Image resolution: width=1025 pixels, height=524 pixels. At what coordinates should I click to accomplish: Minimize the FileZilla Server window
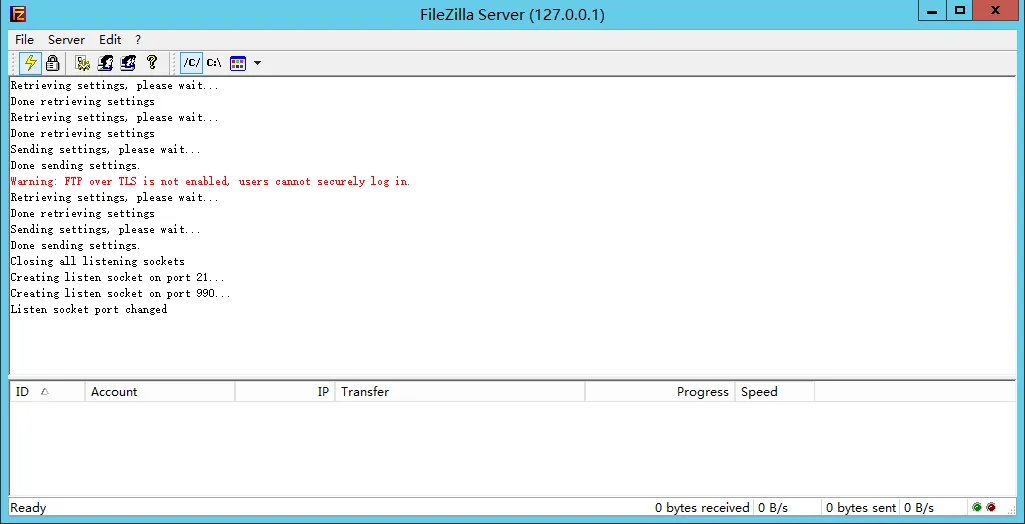coord(932,11)
